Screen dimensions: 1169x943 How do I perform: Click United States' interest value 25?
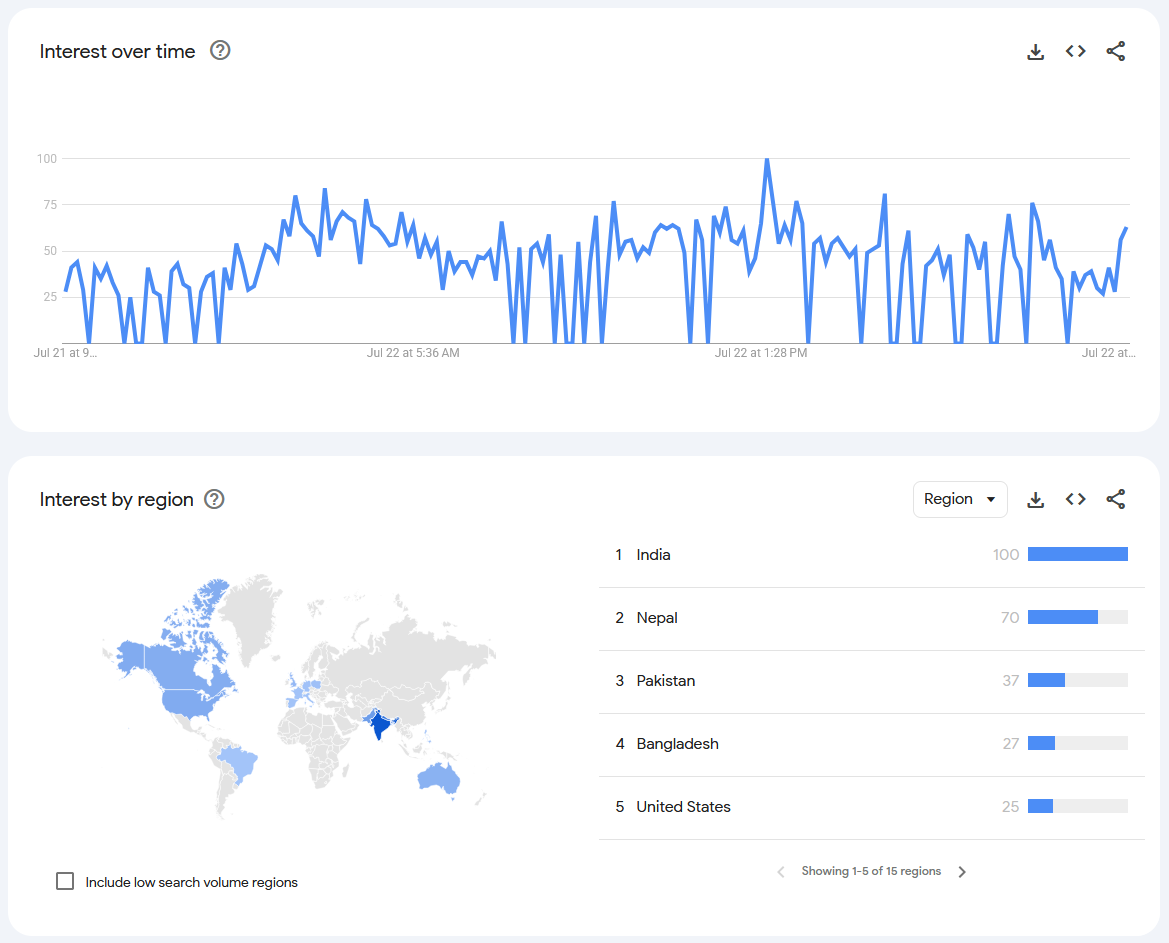(x=1010, y=807)
